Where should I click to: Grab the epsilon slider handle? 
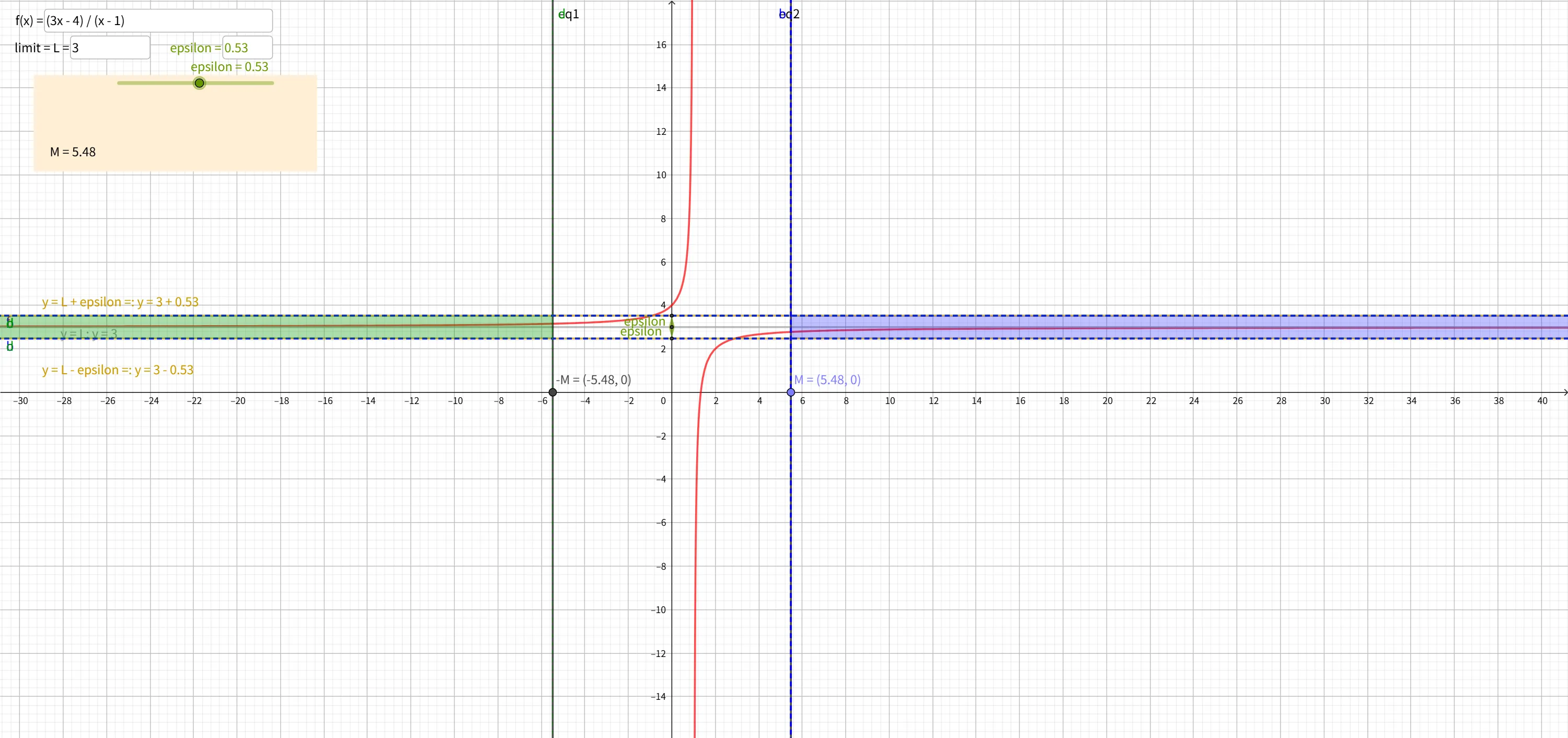pyautogui.click(x=199, y=83)
